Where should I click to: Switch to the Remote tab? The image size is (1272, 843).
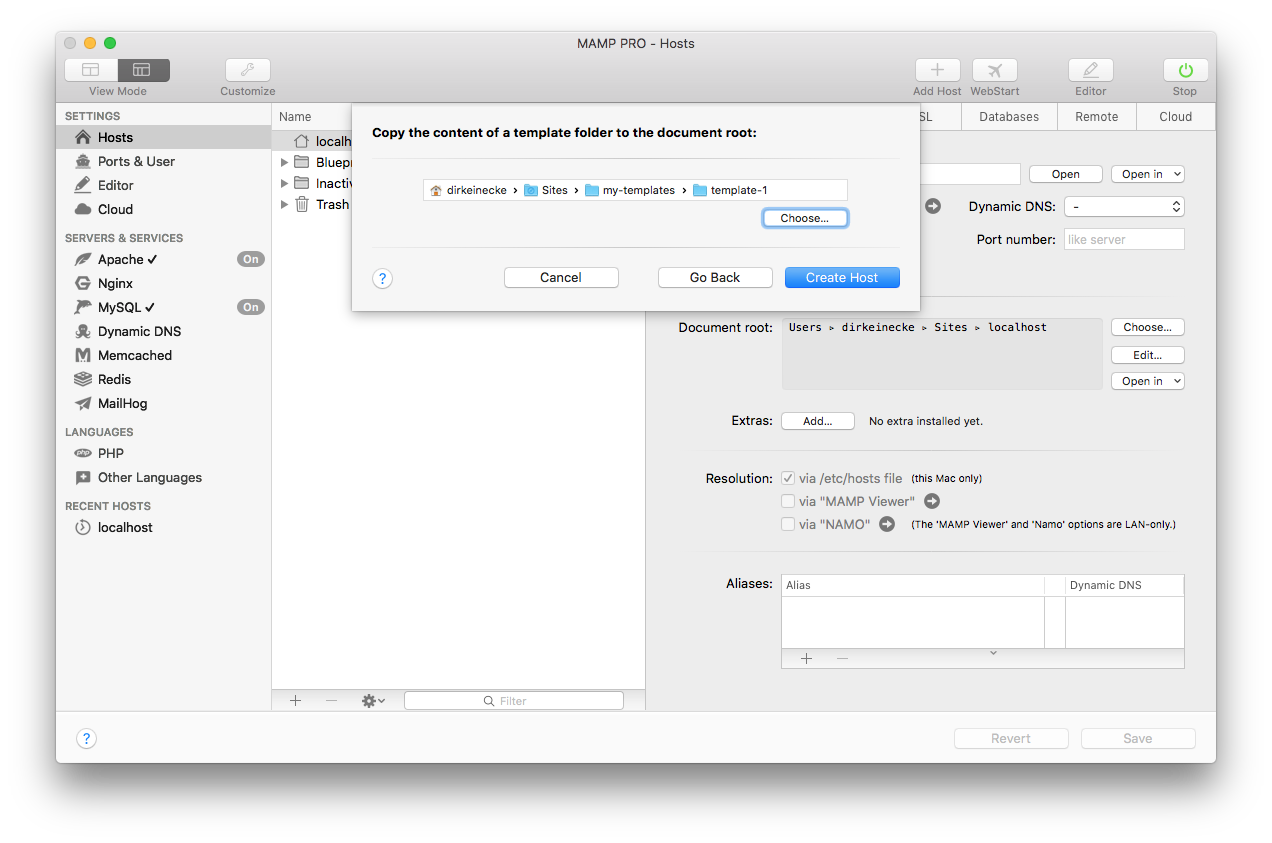pos(1096,116)
